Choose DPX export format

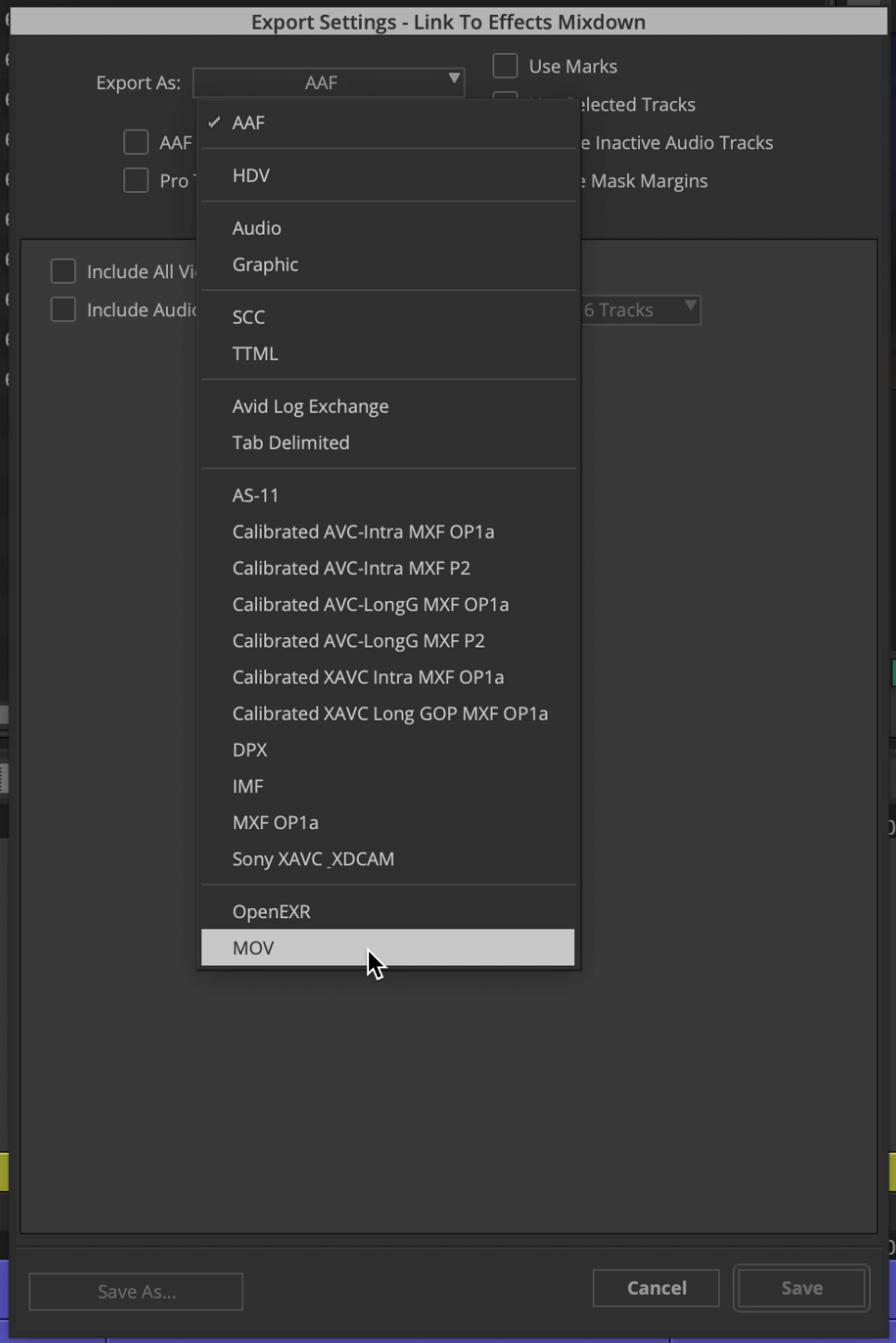click(388, 749)
